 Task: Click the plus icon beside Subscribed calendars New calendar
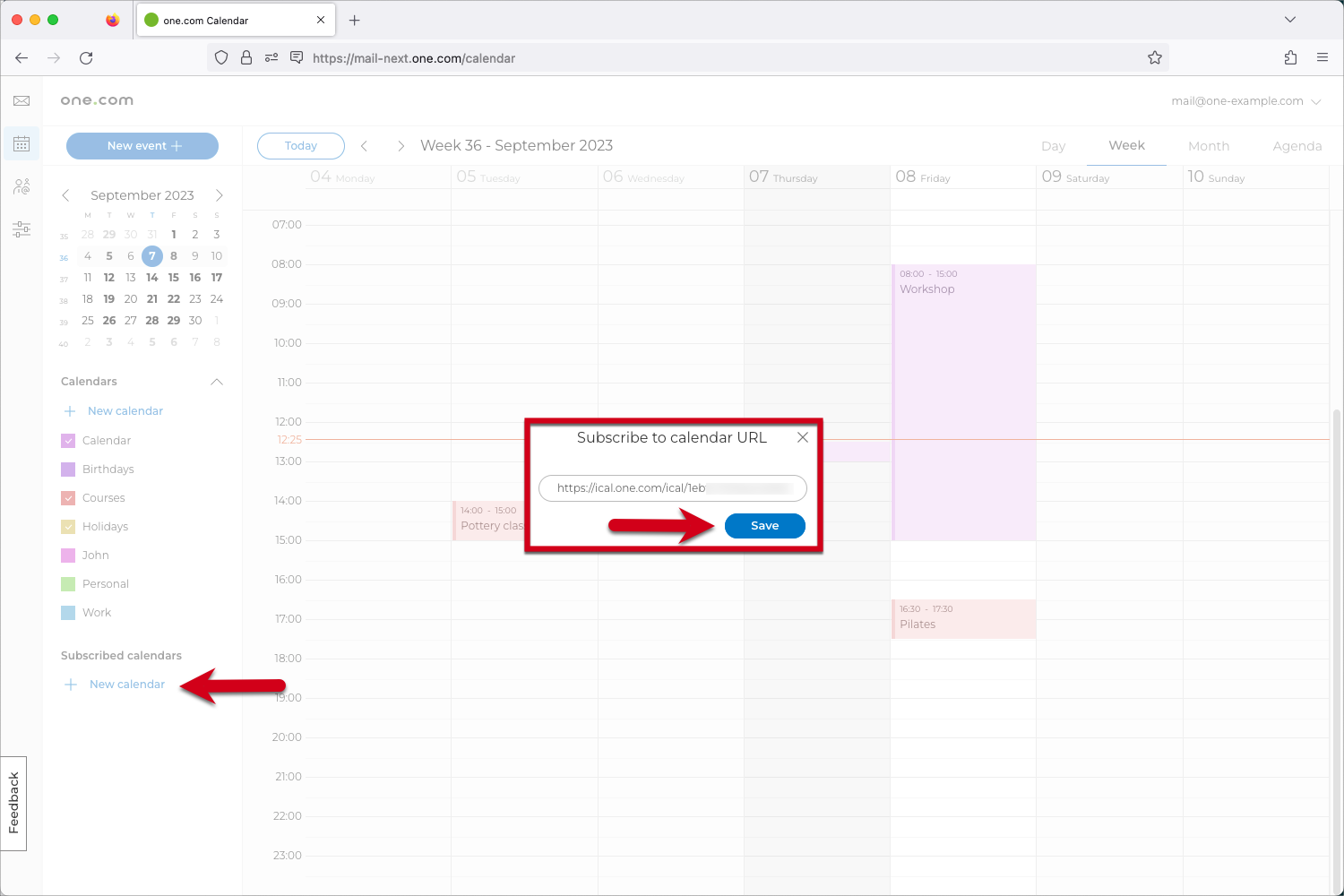(x=71, y=684)
